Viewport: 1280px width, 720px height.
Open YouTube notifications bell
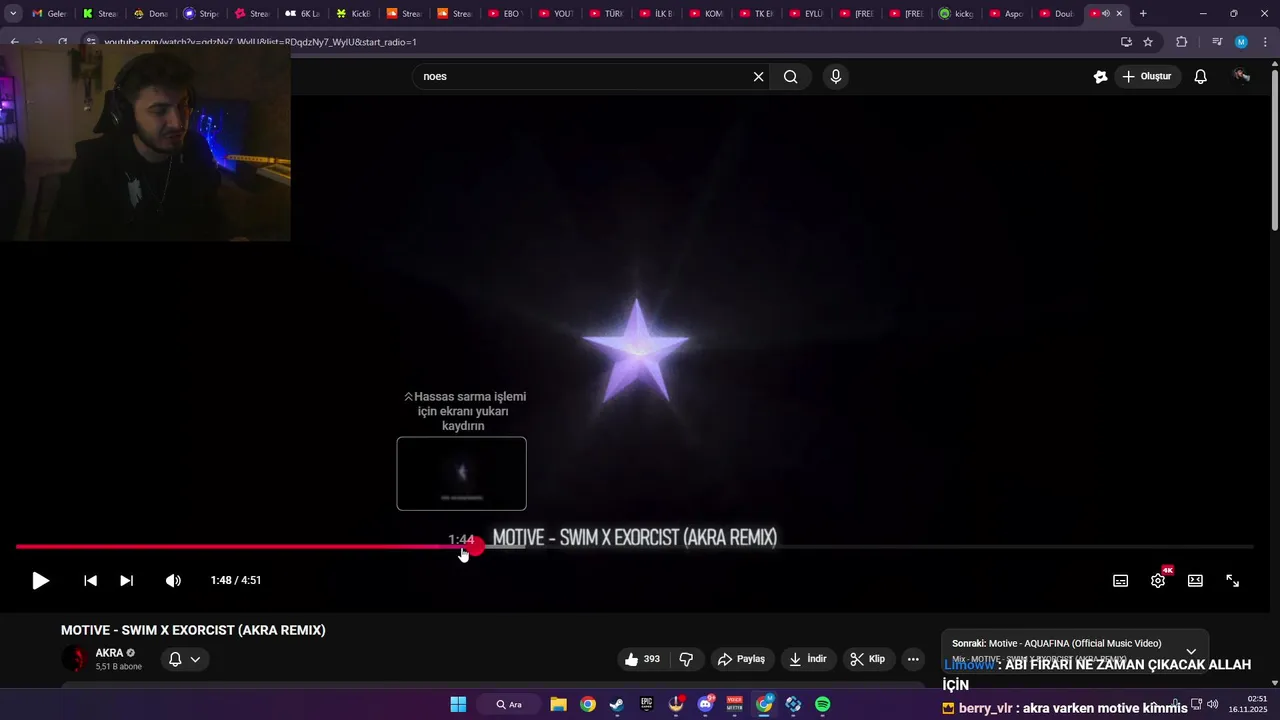[x=1201, y=77]
